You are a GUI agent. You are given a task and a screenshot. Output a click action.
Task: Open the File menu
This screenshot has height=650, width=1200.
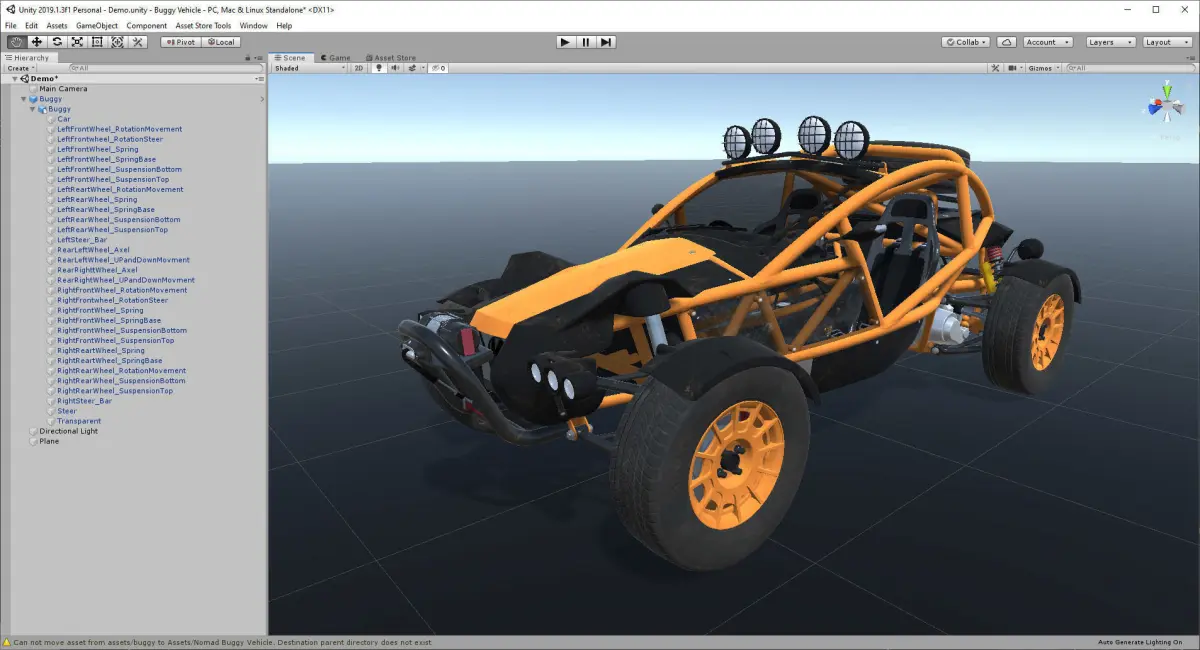point(11,25)
